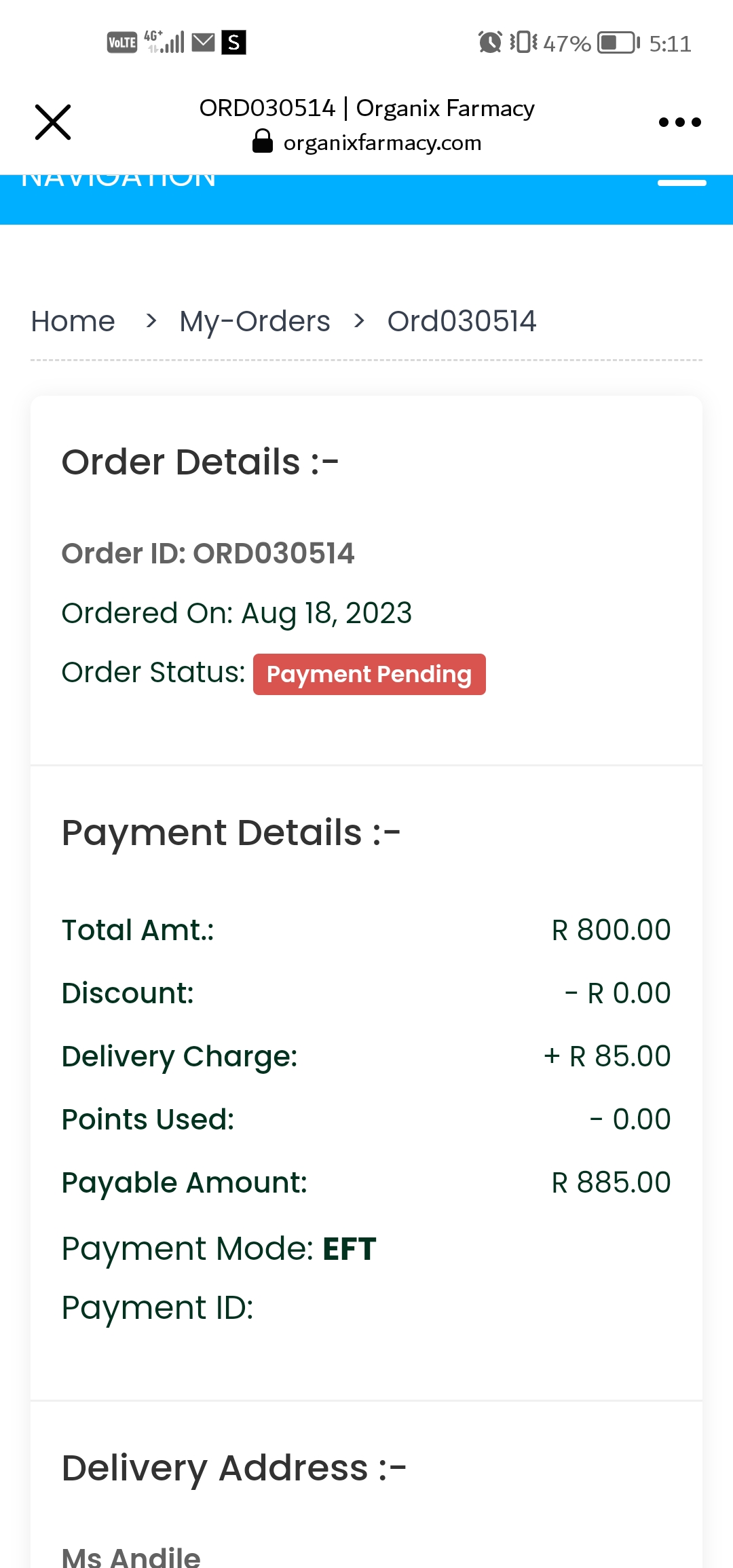Viewport: 733px width, 1568px height.
Task: Tap the Payable Amount R 885.00 value
Action: point(611,1182)
